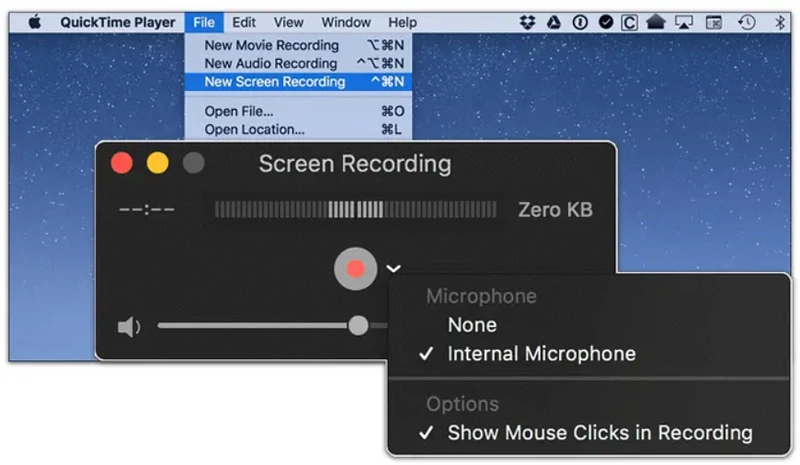Click the audio level meter bar
800x465 pixels.
click(356, 210)
